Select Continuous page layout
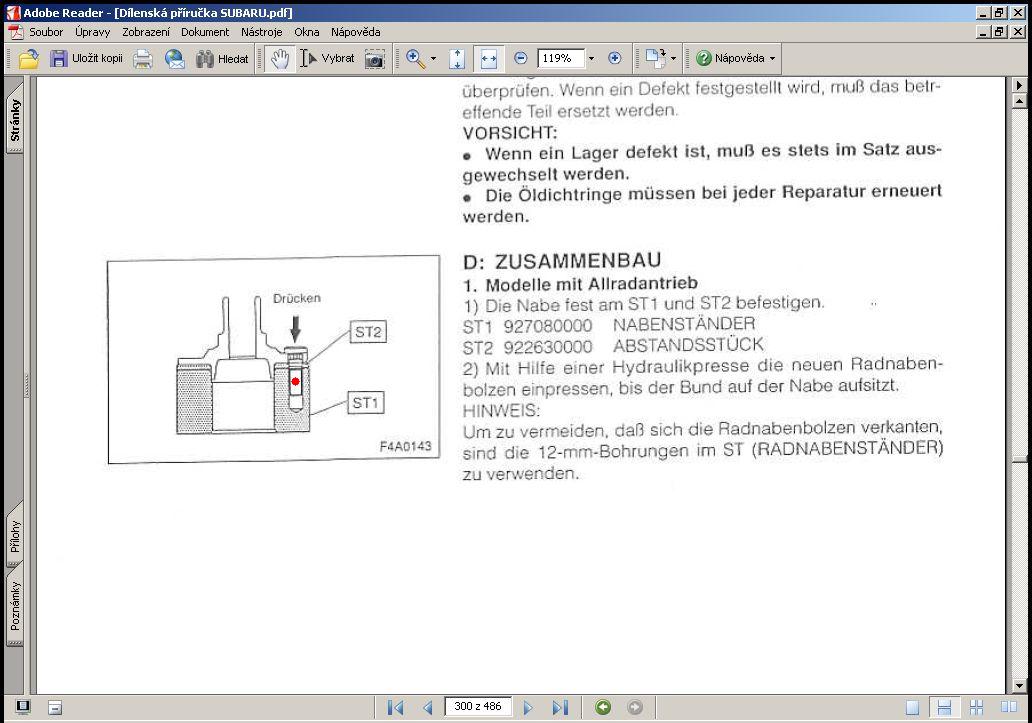Viewport: 1032px width, 723px height. (x=944, y=707)
